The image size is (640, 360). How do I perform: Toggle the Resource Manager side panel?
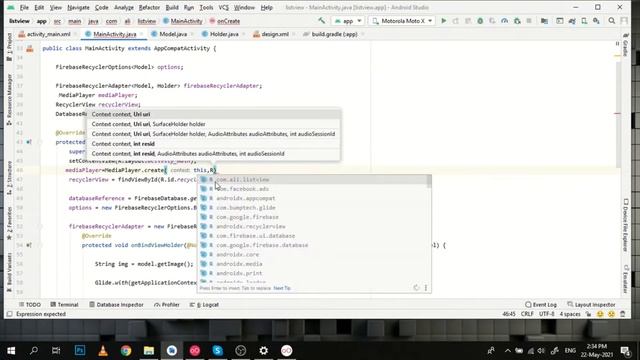tap(9, 100)
